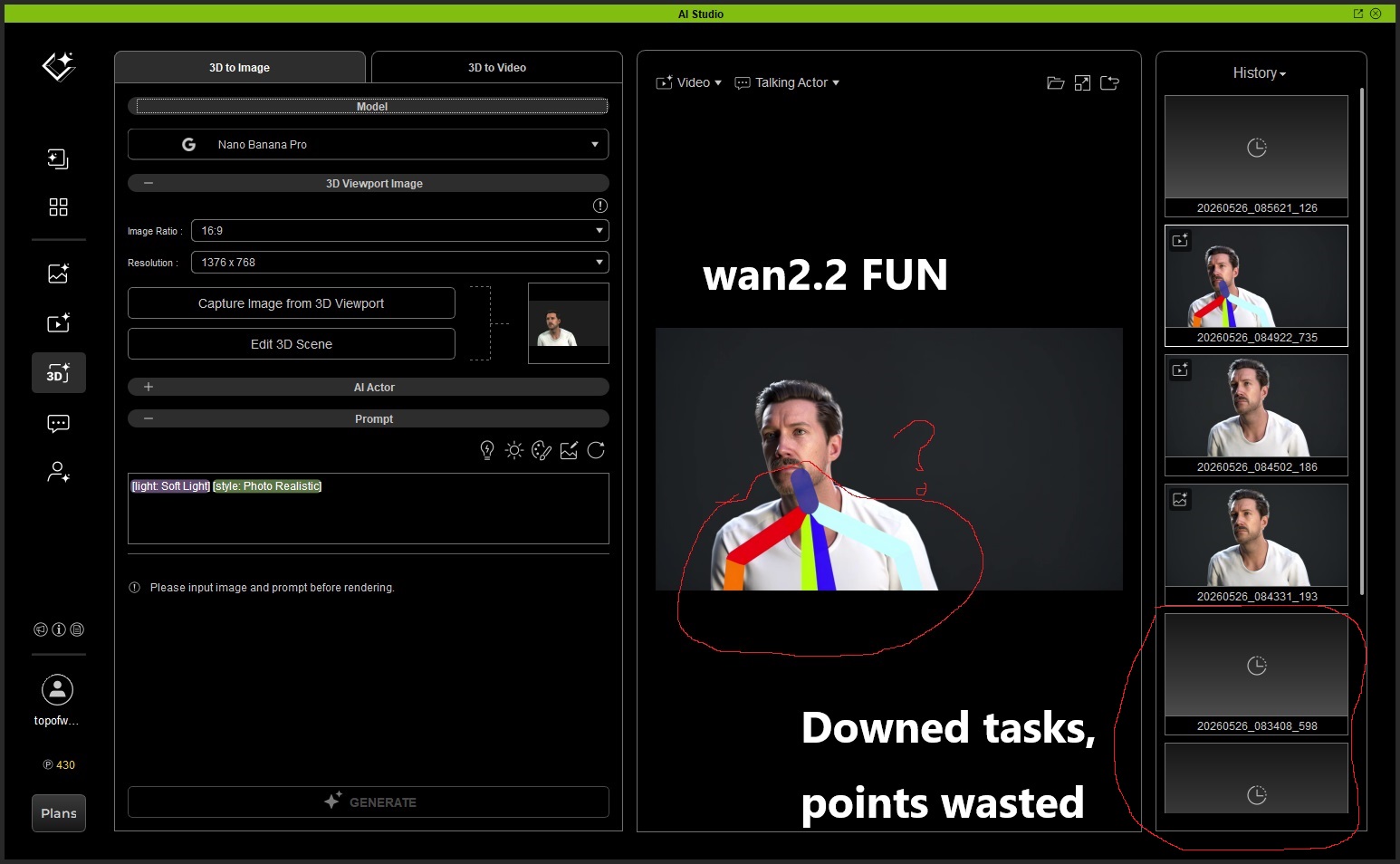Open the grid gallery sidebar icon
1400x864 pixels.
coord(59,207)
